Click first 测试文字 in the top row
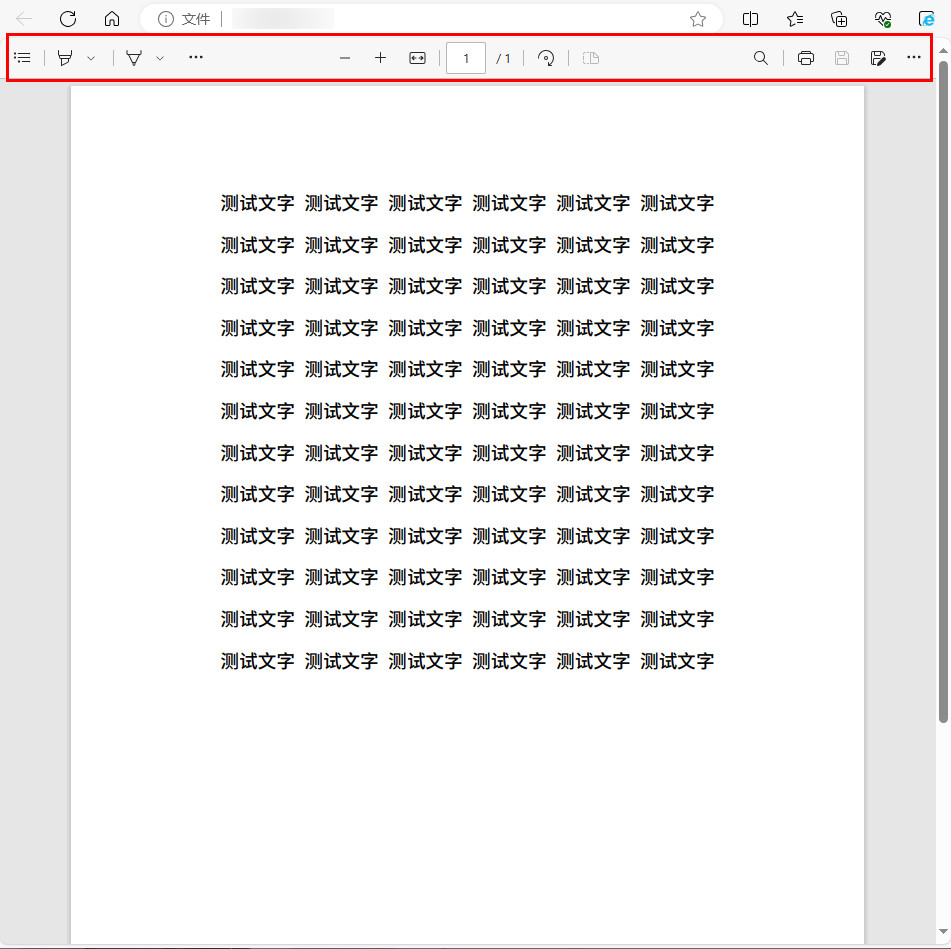This screenshot has width=951, height=949. (x=257, y=203)
